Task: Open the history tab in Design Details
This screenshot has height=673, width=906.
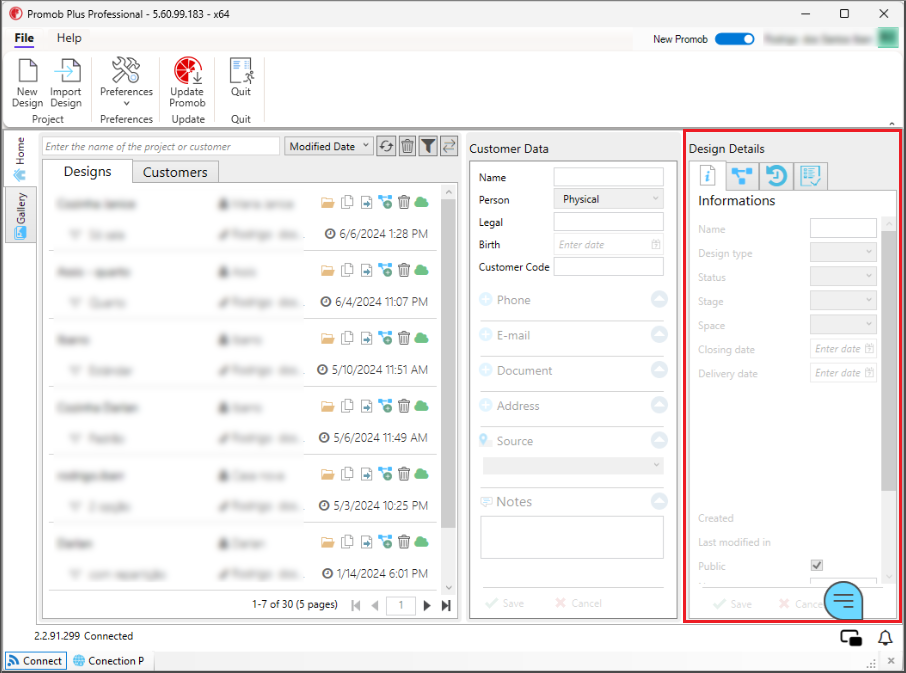Action: click(x=776, y=176)
